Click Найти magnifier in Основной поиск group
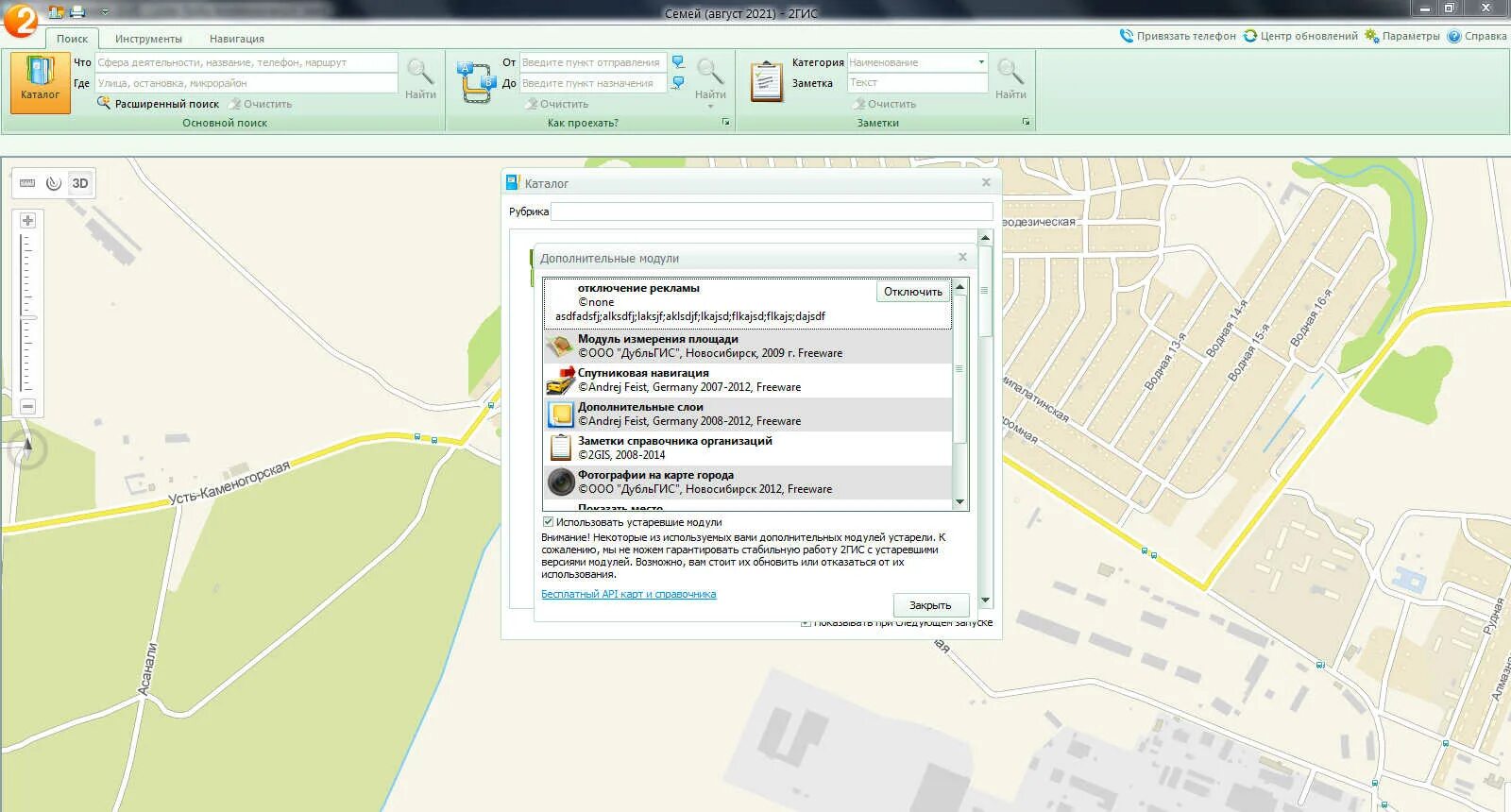This screenshot has height=812, width=1511. (x=420, y=78)
